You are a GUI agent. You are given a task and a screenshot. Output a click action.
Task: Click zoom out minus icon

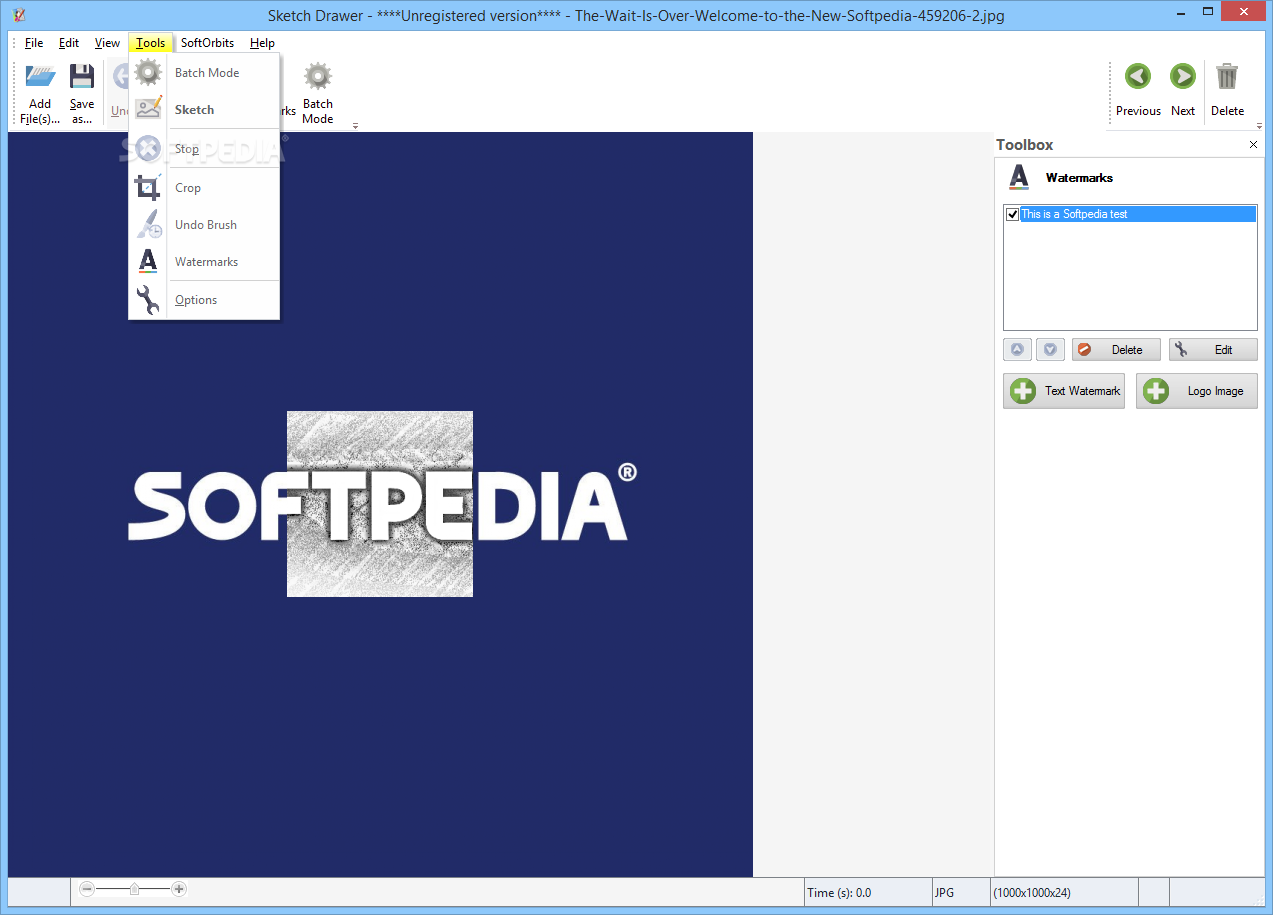coord(87,888)
